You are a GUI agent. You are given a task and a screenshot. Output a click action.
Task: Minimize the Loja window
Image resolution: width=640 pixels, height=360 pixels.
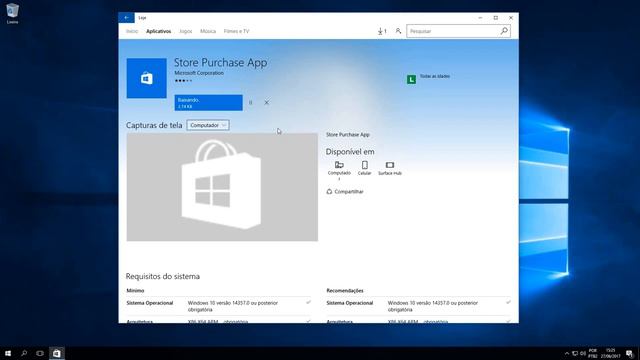pyautogui.click(x=480, y=18)
